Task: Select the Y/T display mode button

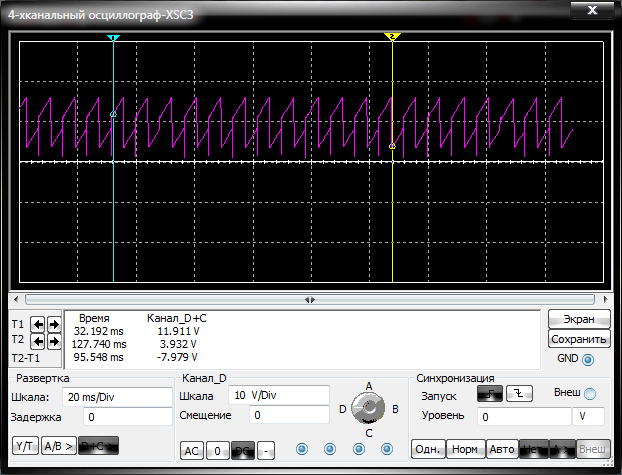Action: (25, 446)
